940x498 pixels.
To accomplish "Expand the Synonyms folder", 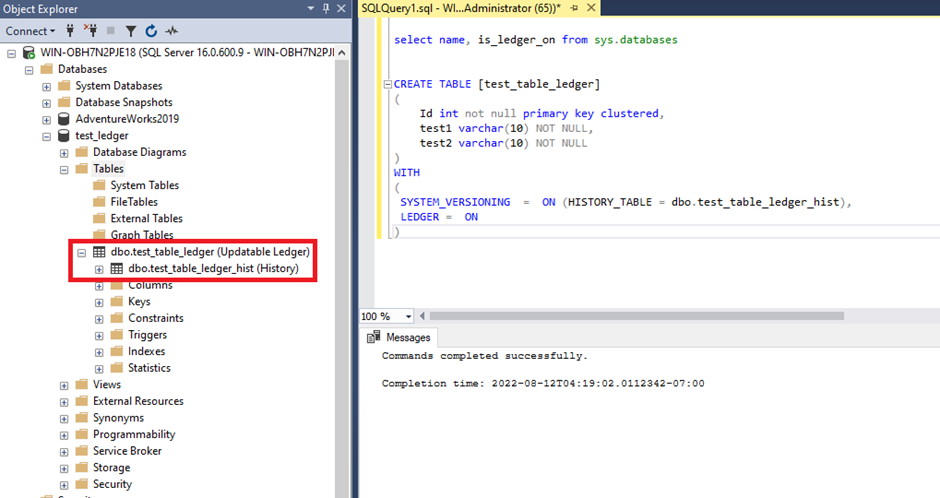I will tap(64, 419).
